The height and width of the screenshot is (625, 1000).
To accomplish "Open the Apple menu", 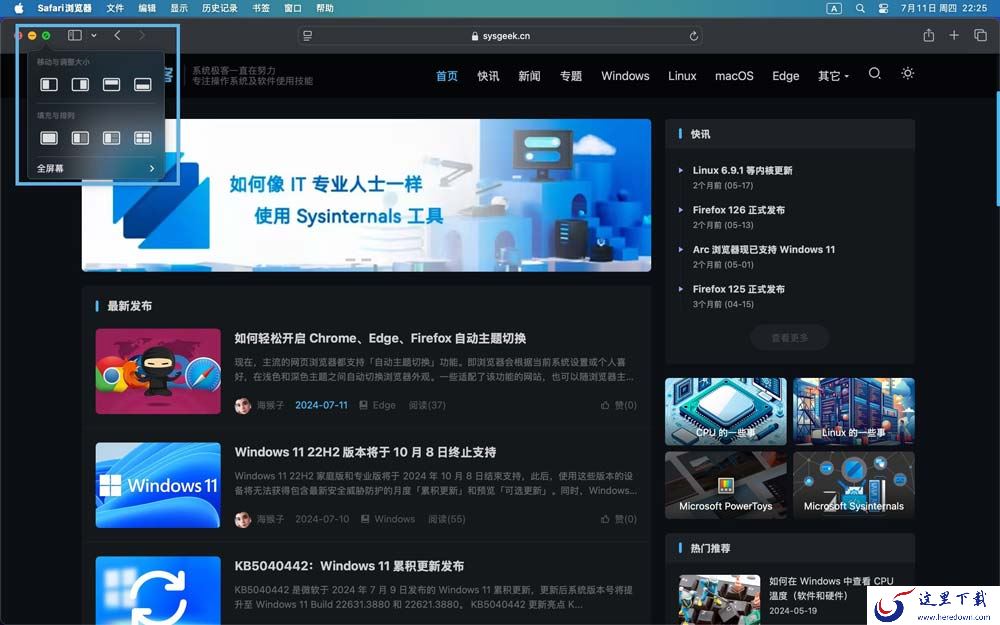I will [18, 8].
